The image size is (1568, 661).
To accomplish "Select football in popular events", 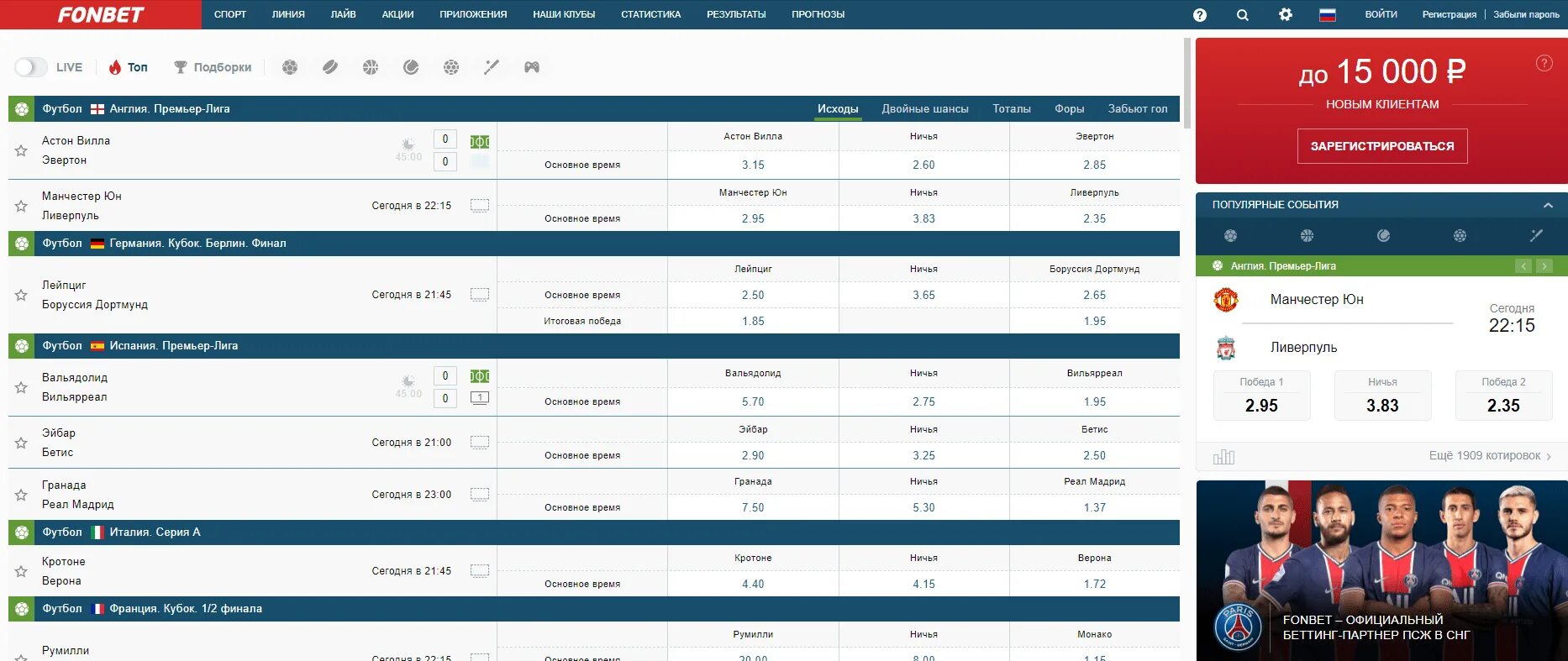I will point(1231,236).
